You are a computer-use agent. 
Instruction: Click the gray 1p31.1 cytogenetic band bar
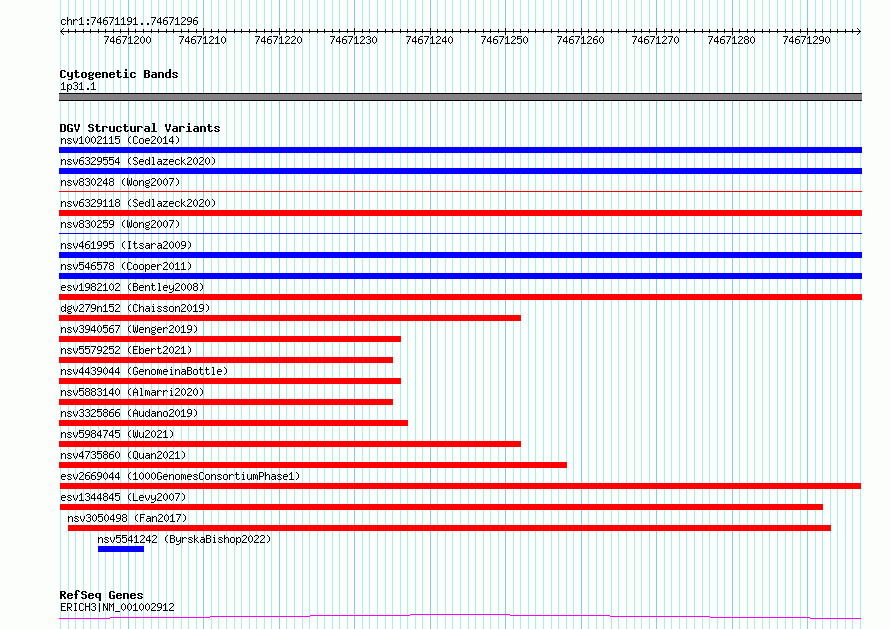(x=460, y=97)
